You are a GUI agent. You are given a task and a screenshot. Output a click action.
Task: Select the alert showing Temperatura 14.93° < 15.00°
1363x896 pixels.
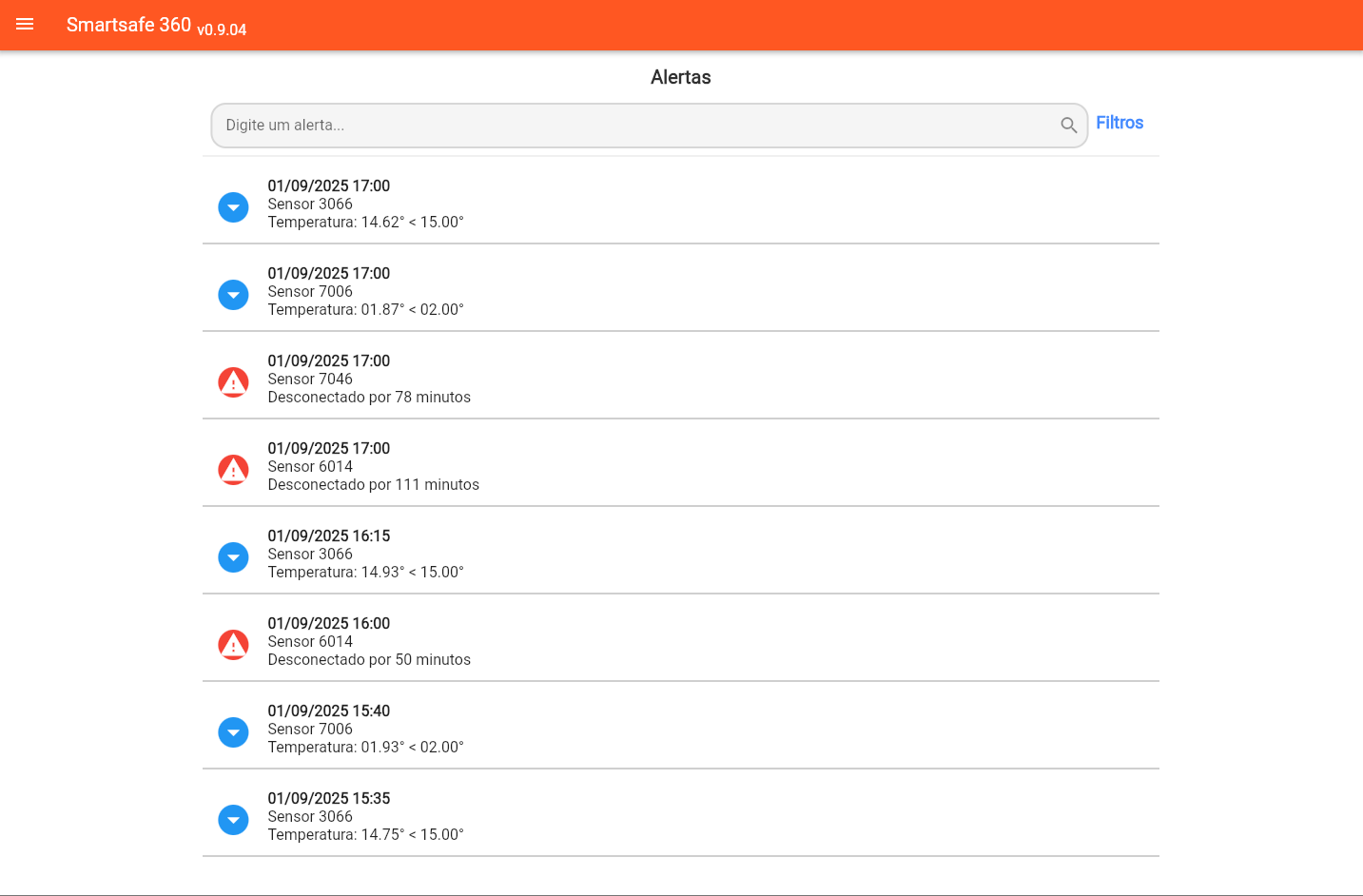(365, 572)
